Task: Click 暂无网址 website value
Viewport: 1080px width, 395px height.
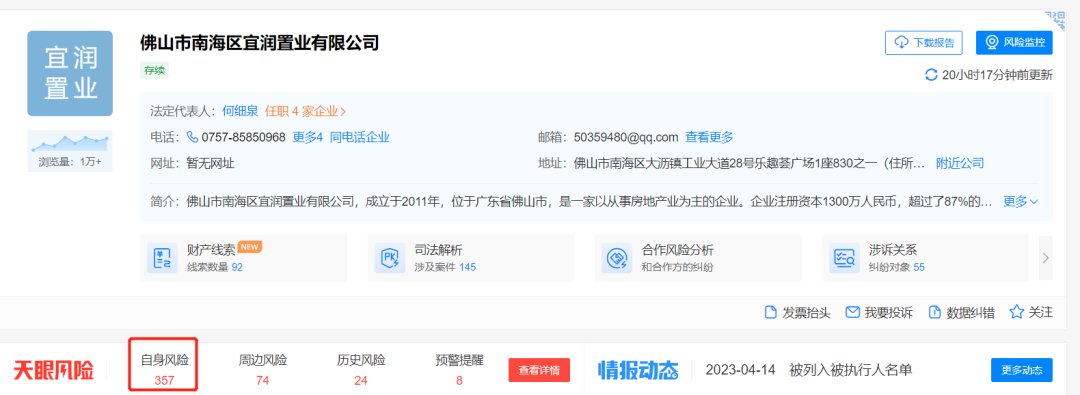Action: tap(211, 163)
